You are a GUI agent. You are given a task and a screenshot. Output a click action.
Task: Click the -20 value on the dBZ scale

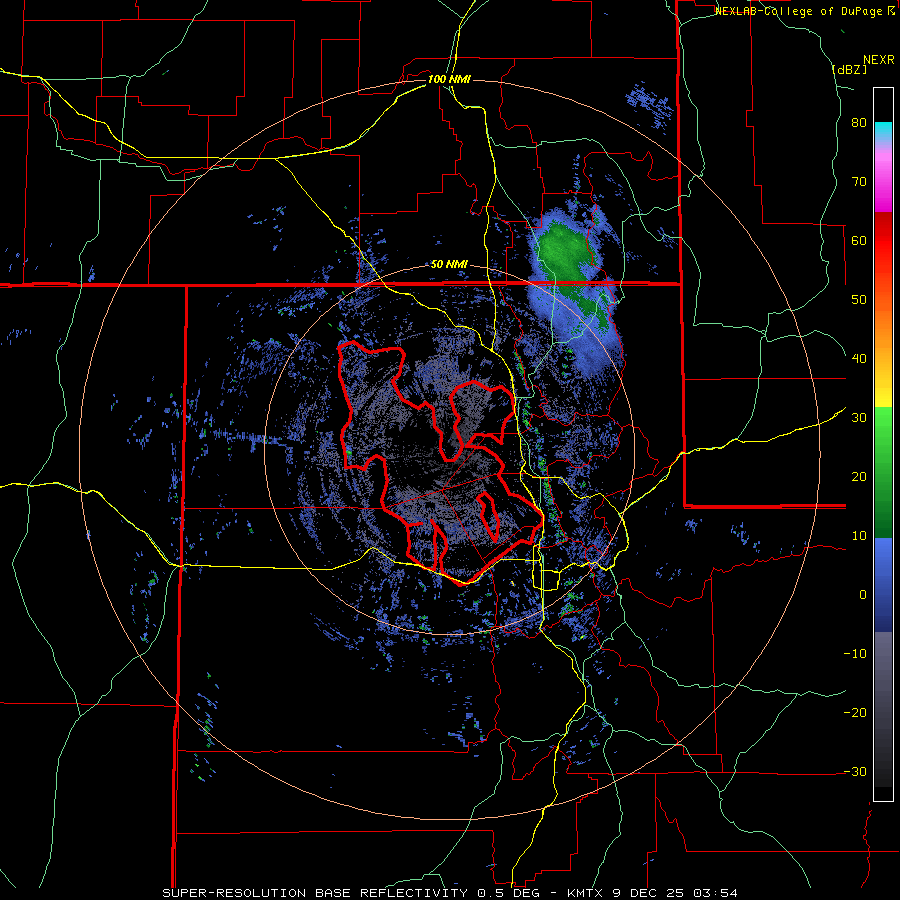pos(855,712)
